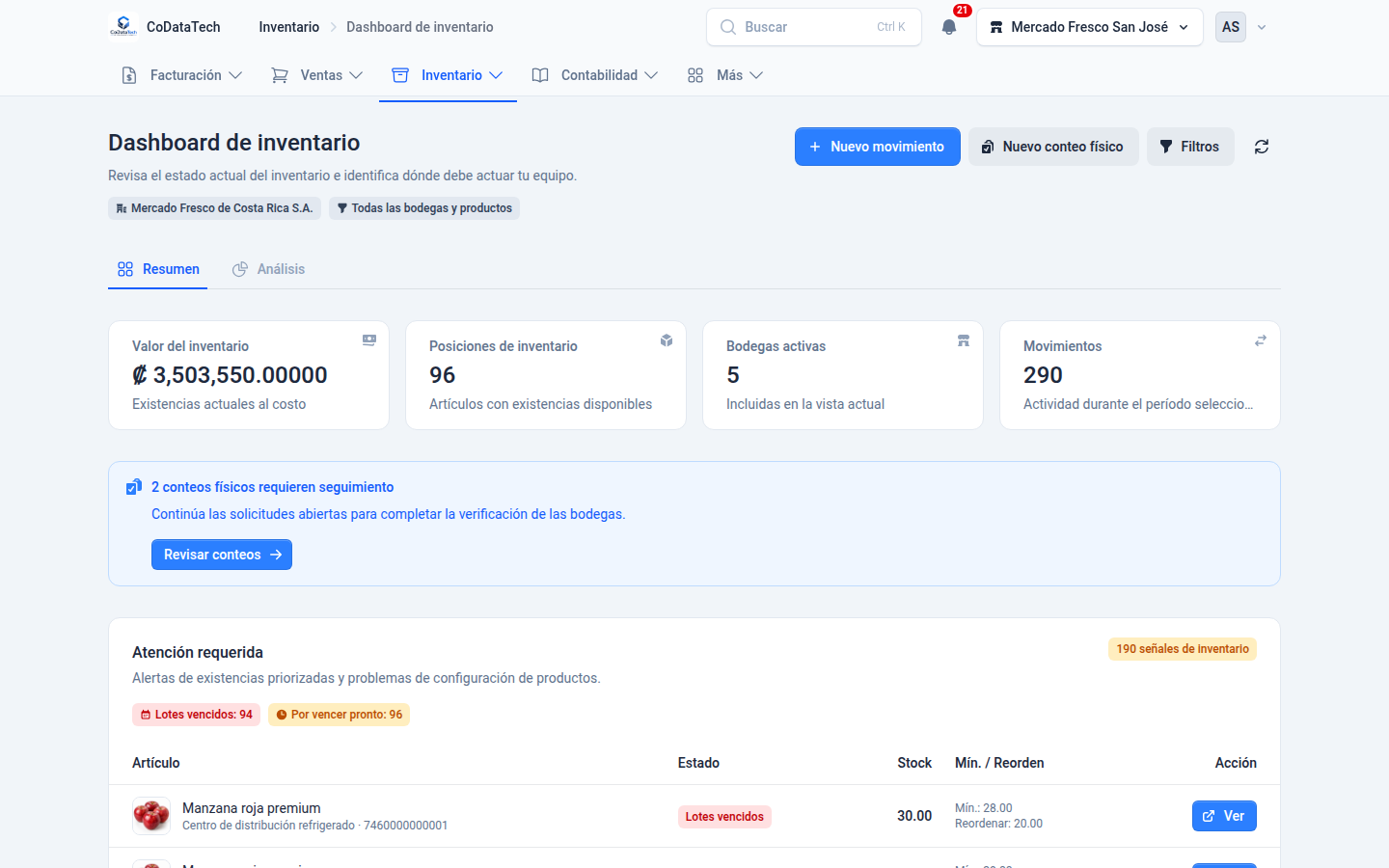Open the Ventas menu
This screenshot has height=868, width=1389.
click(x=317, y=75)
